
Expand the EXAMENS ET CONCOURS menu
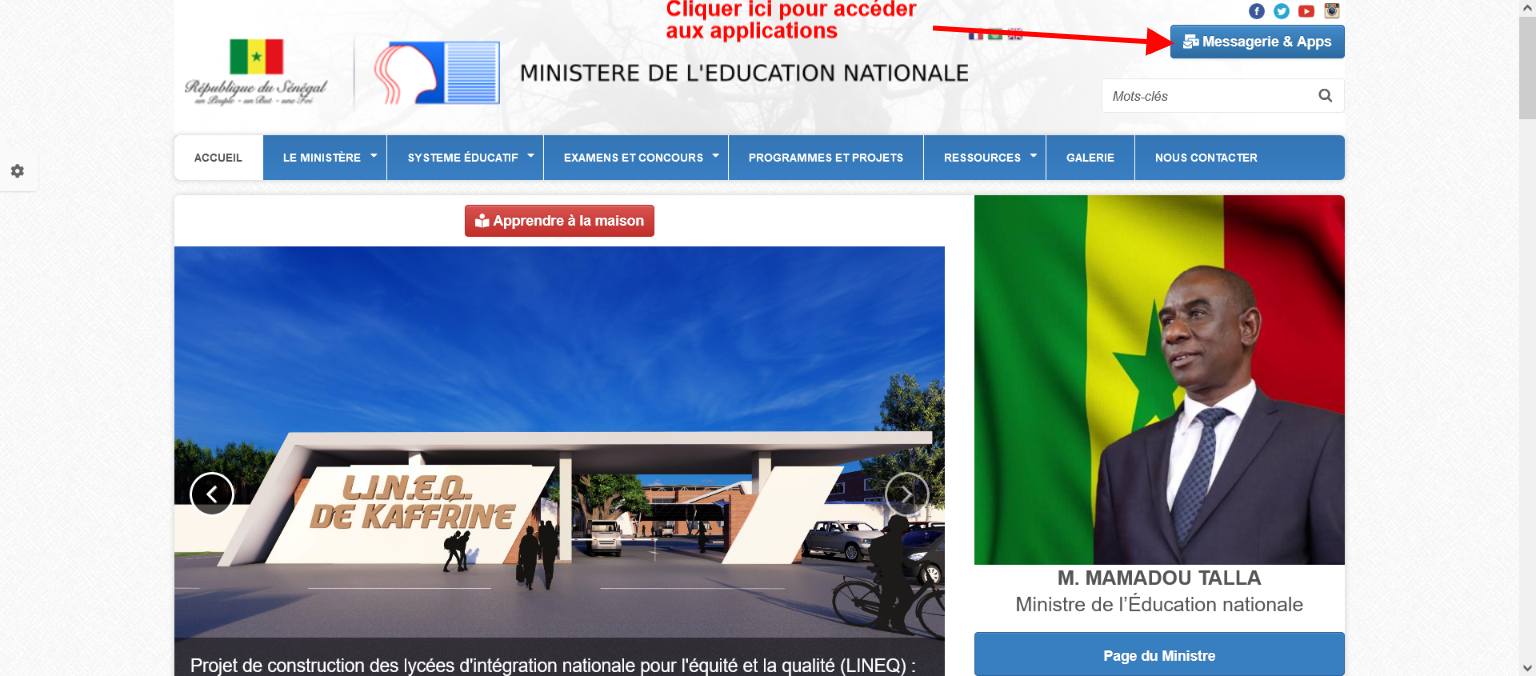coord(635,157)
